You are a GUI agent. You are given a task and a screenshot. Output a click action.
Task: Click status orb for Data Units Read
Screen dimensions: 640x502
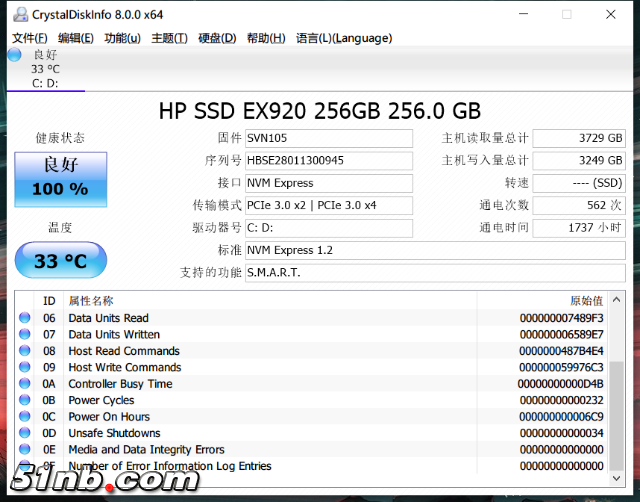point(25,318)
